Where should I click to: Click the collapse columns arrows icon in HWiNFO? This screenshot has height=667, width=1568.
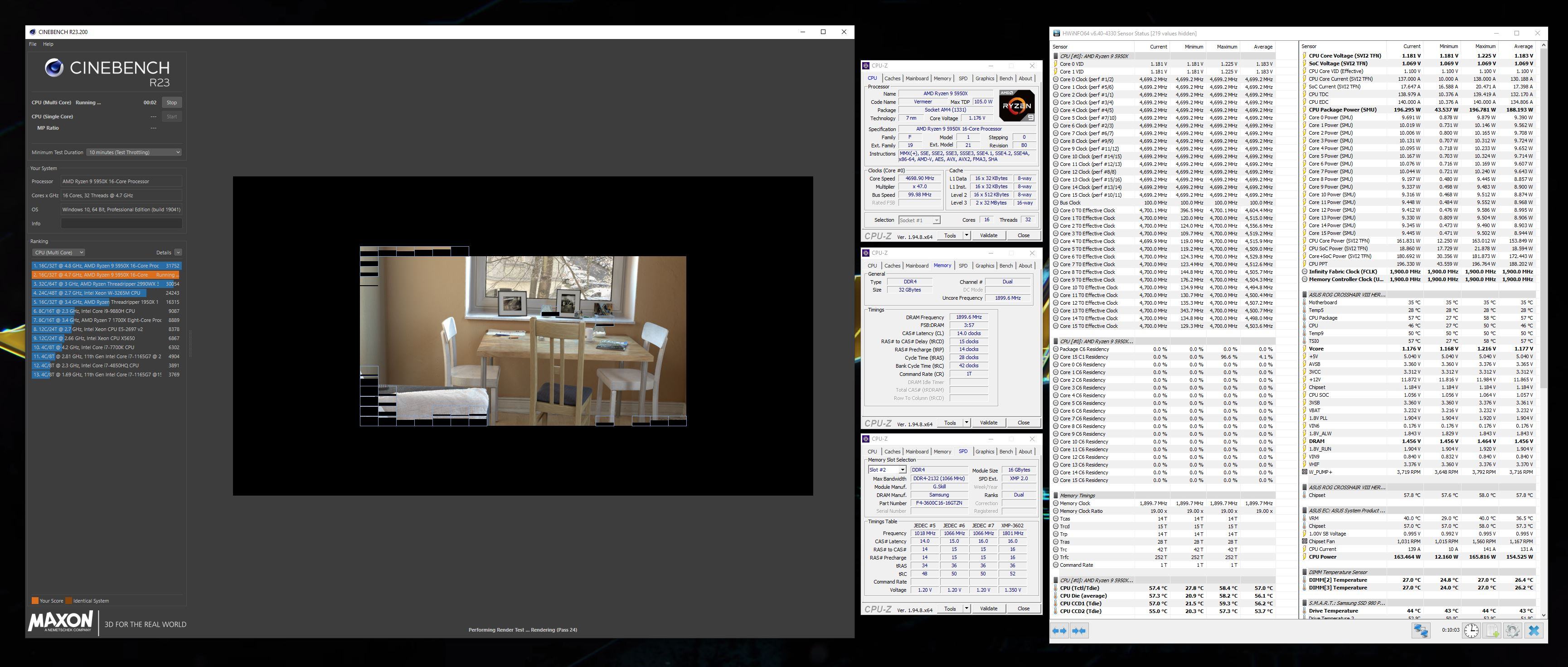(1079, 630)
